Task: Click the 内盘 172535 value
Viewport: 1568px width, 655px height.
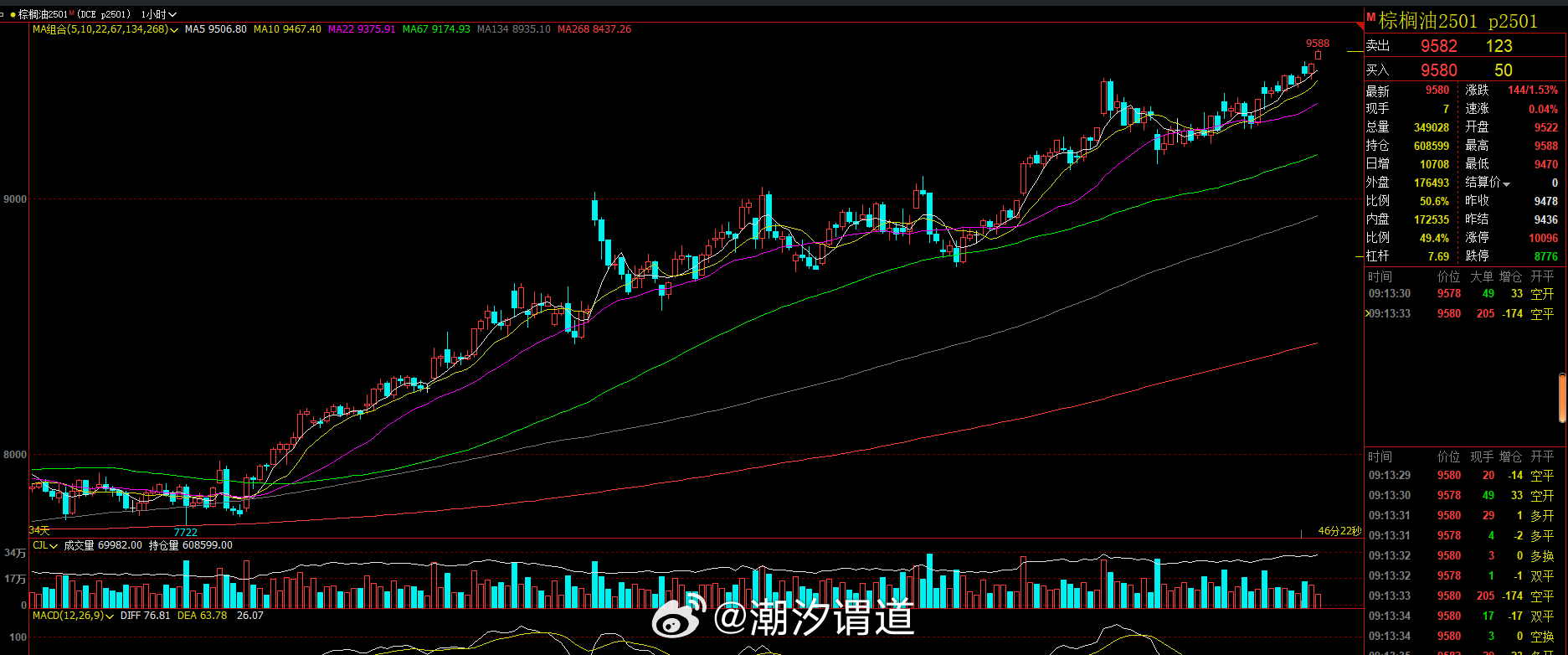Action: (x=1432, y=219)
